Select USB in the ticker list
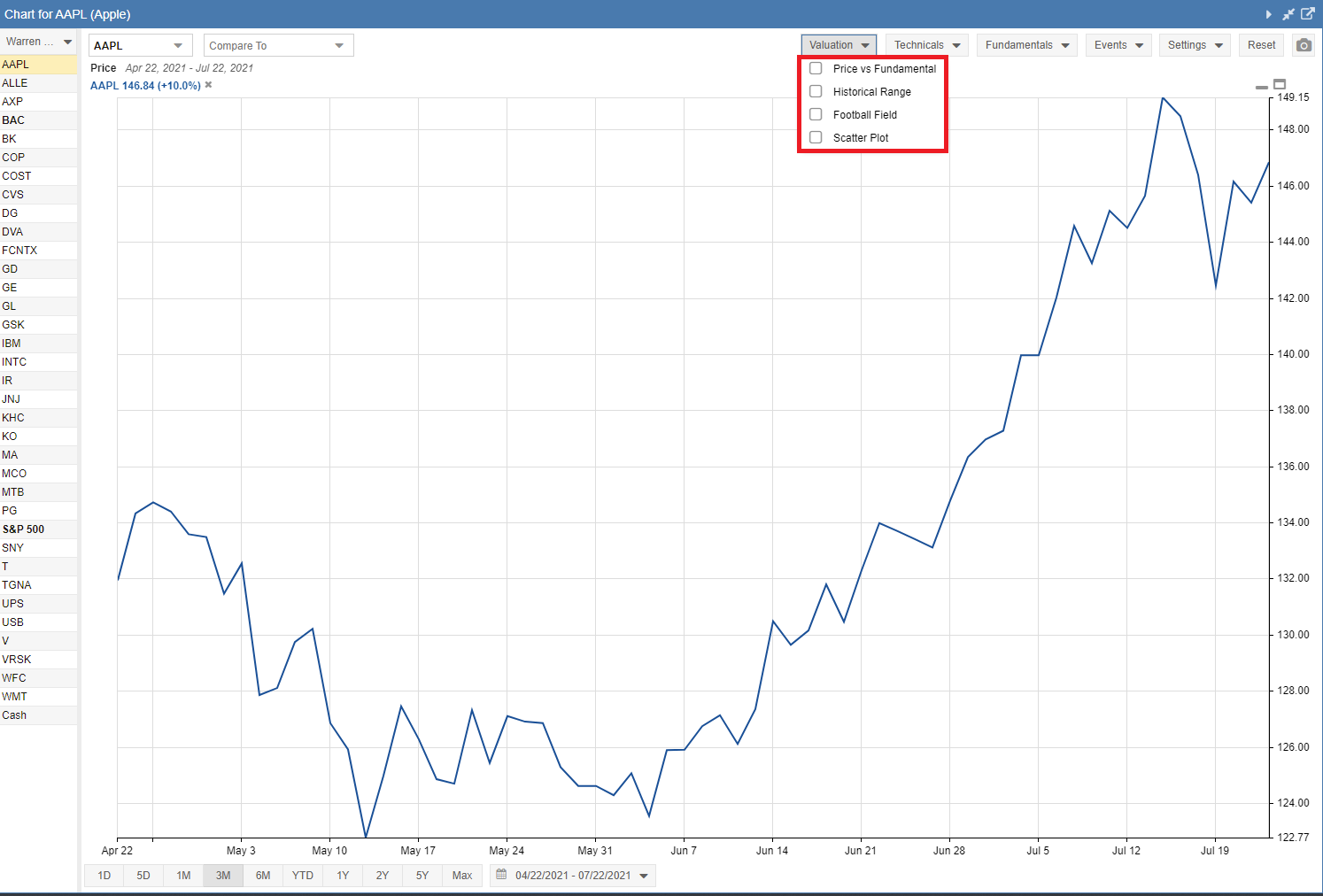Viewport: 1323px width, 896px height. [x=39, y=622]
